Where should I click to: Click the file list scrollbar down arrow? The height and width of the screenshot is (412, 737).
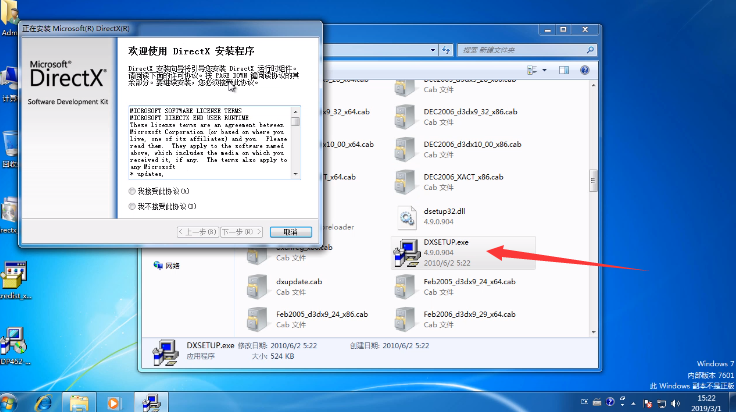pyautogui.click(x=593, y=332)
